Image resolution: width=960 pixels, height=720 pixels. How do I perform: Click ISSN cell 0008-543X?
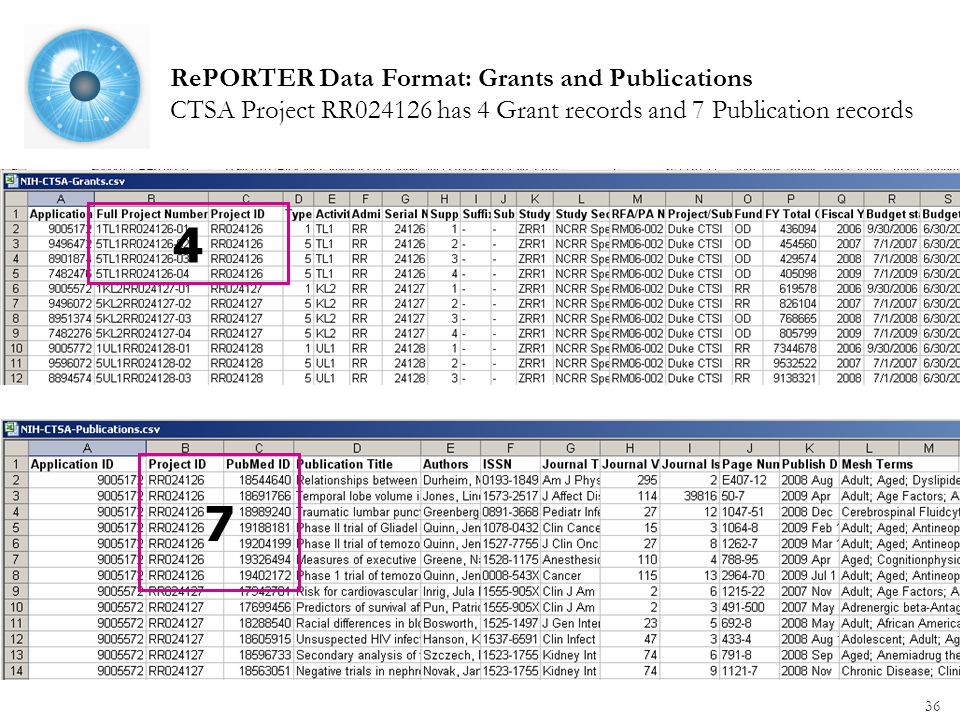tap(510, 576)
